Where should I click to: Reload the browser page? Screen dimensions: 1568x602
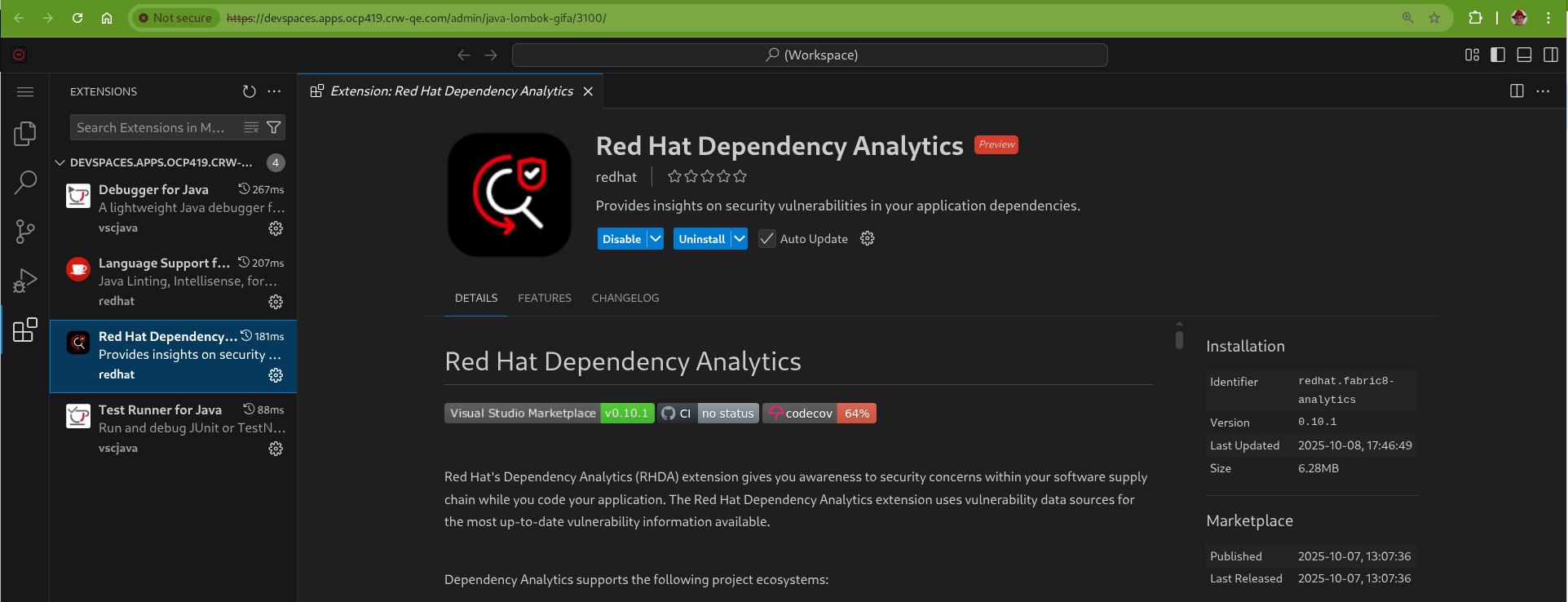tap(77, 18)
